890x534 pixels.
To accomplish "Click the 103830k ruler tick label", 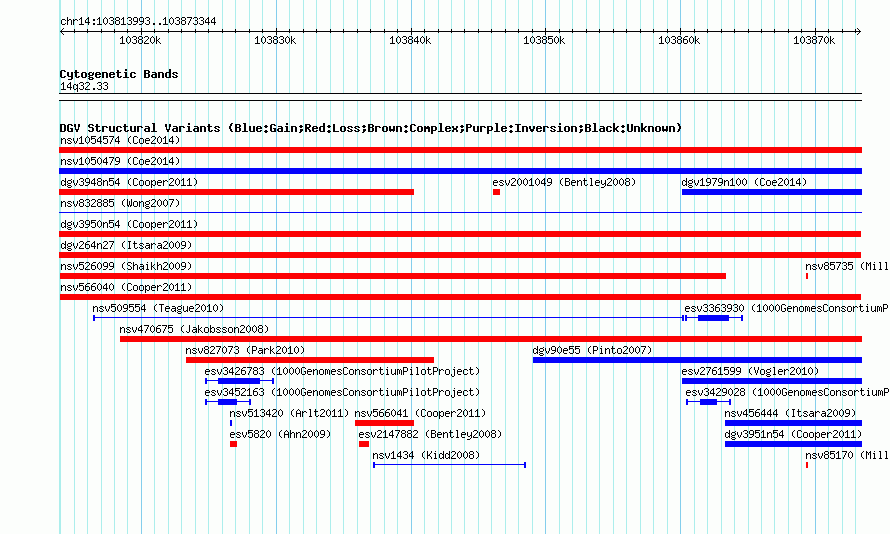I will pos(275,40).
